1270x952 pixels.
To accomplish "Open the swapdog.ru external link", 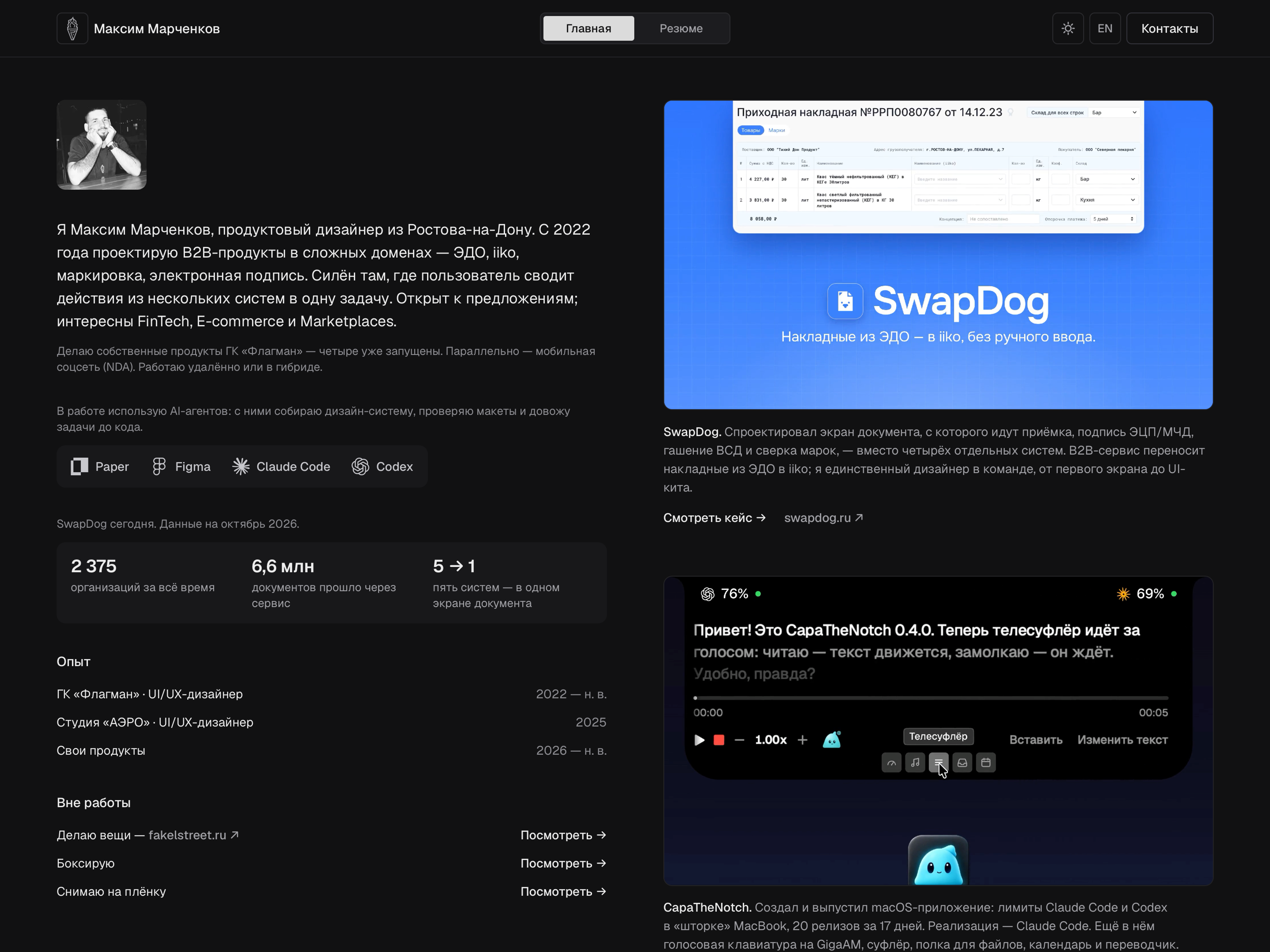I will [x=823, y=518].
